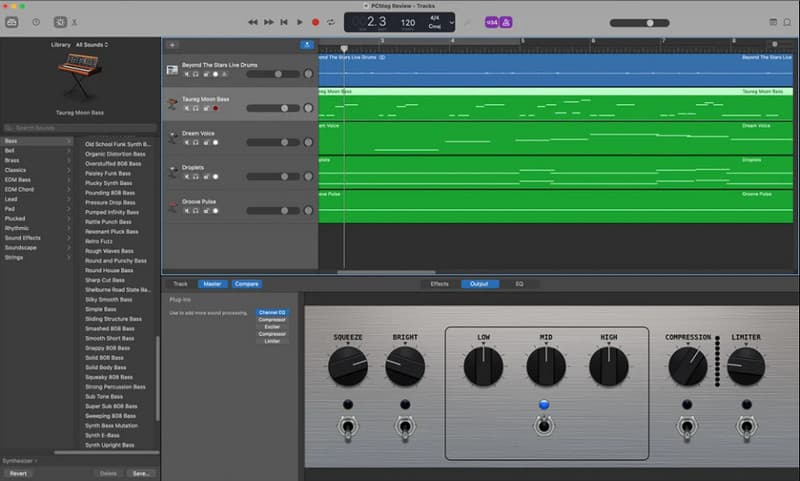
Task: Switch to the Effects tab
Action: point(439,284)
